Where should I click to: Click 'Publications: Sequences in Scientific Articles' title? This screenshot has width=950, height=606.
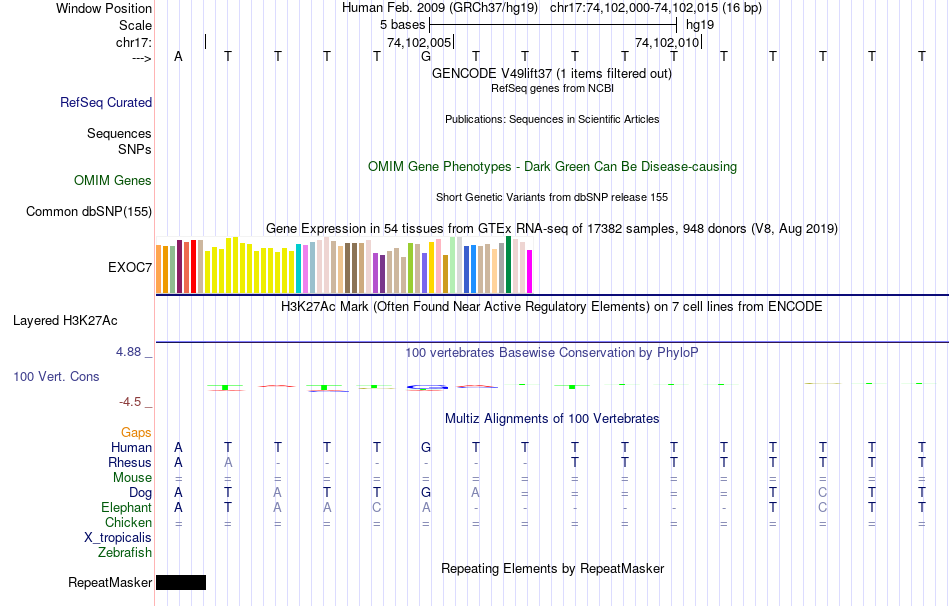(552, 119)
